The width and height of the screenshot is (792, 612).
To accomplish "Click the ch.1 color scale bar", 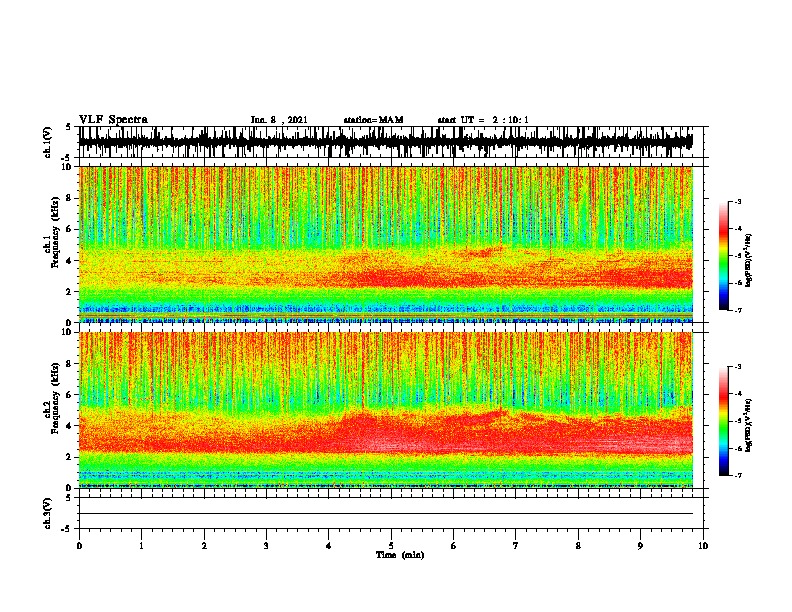I will pos(723,256).
